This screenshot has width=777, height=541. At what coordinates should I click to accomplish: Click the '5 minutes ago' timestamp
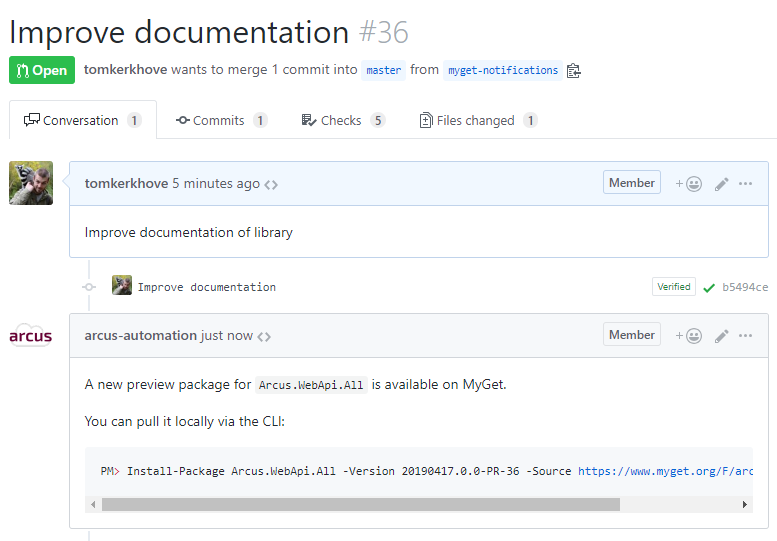216,184
